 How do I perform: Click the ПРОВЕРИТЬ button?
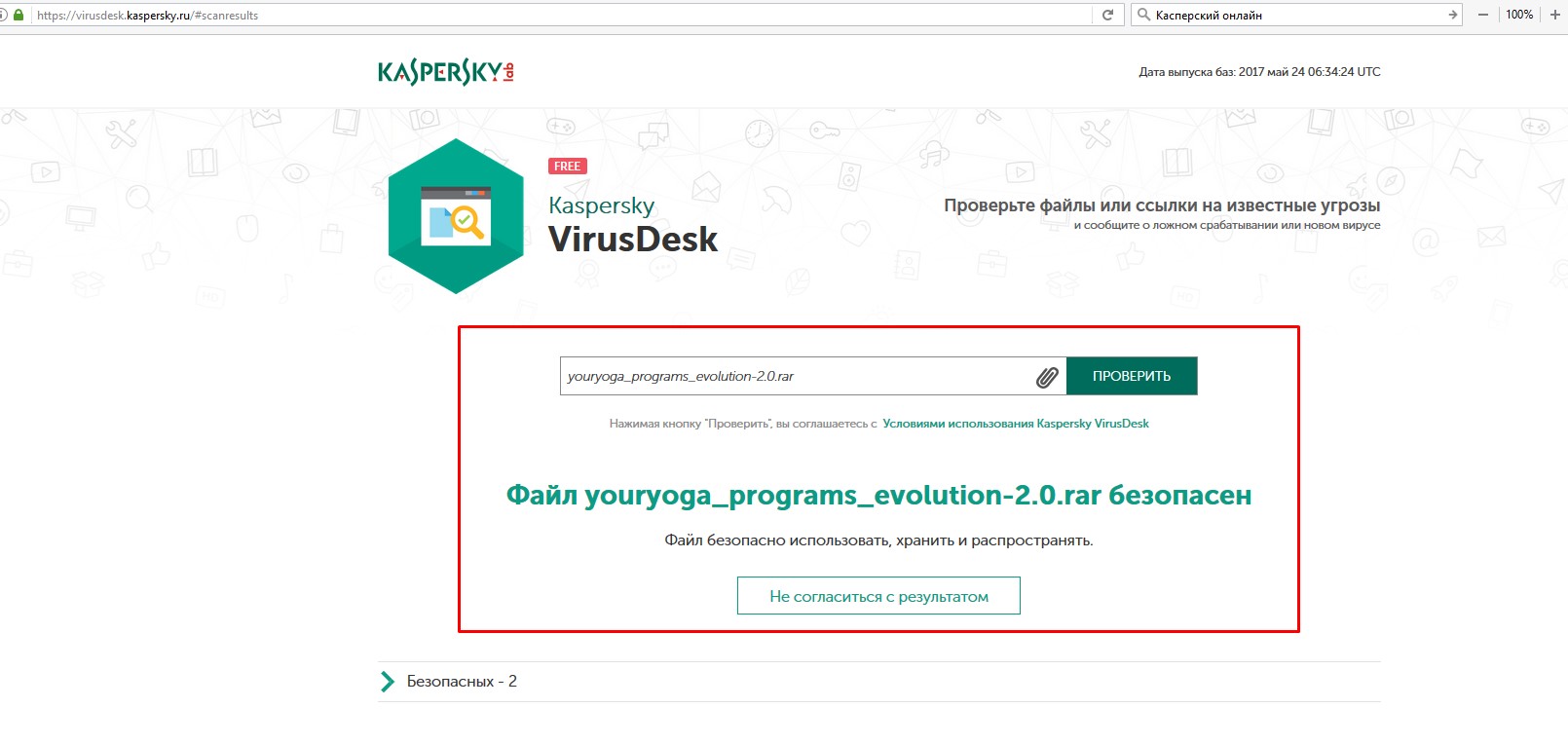click(1132, 376)
